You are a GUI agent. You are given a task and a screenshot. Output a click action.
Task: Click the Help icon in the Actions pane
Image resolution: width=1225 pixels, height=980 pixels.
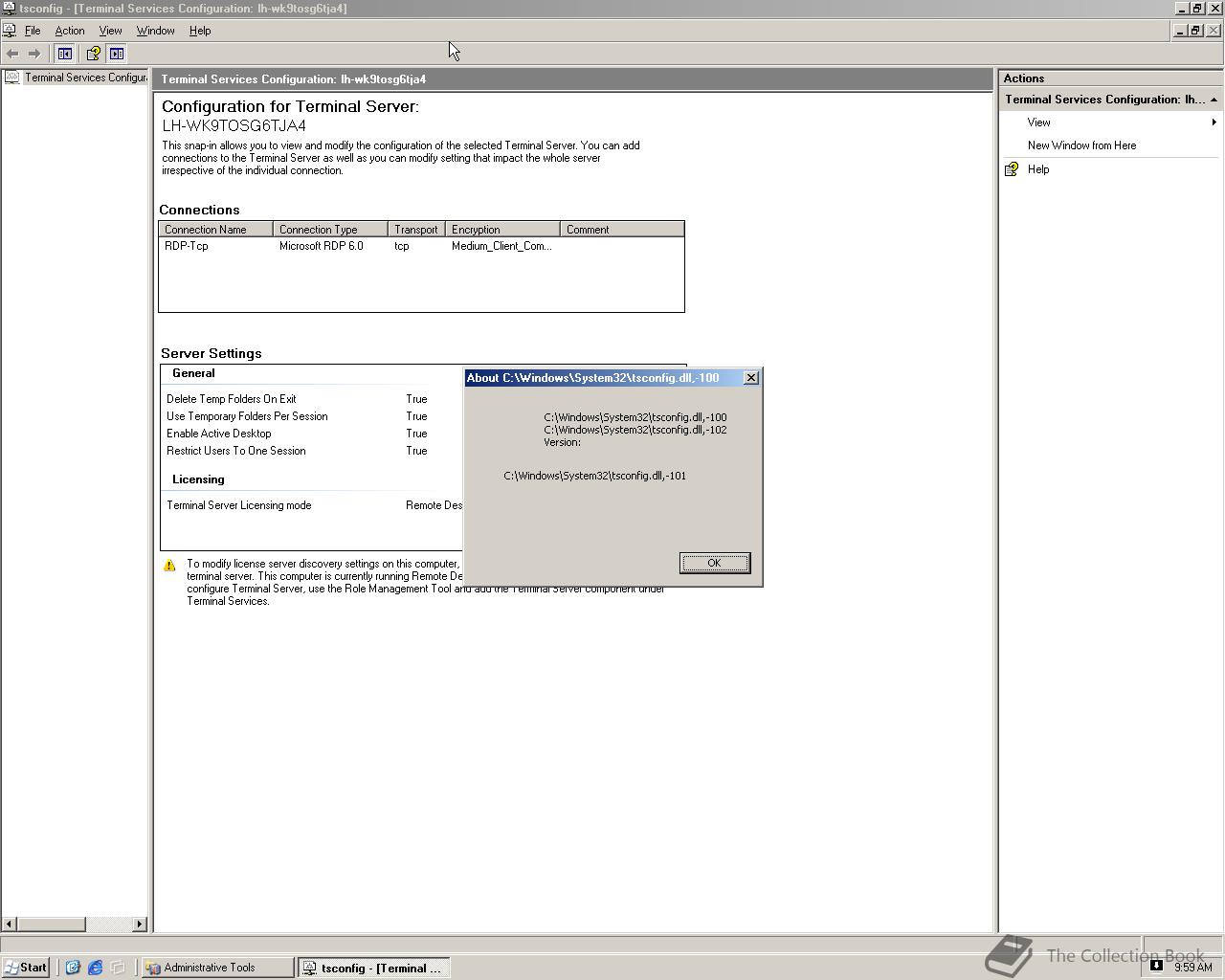click(1012, 169)
